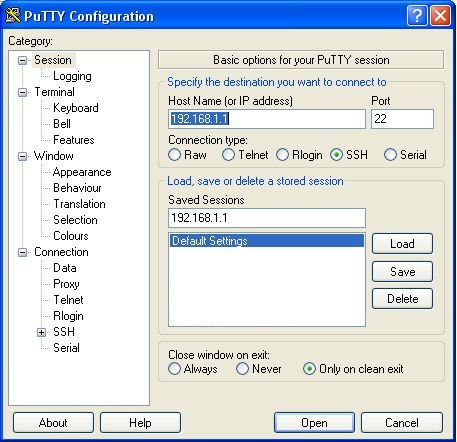
Task: Expand the SSH tree node
Action: click(x=42, y=332)
